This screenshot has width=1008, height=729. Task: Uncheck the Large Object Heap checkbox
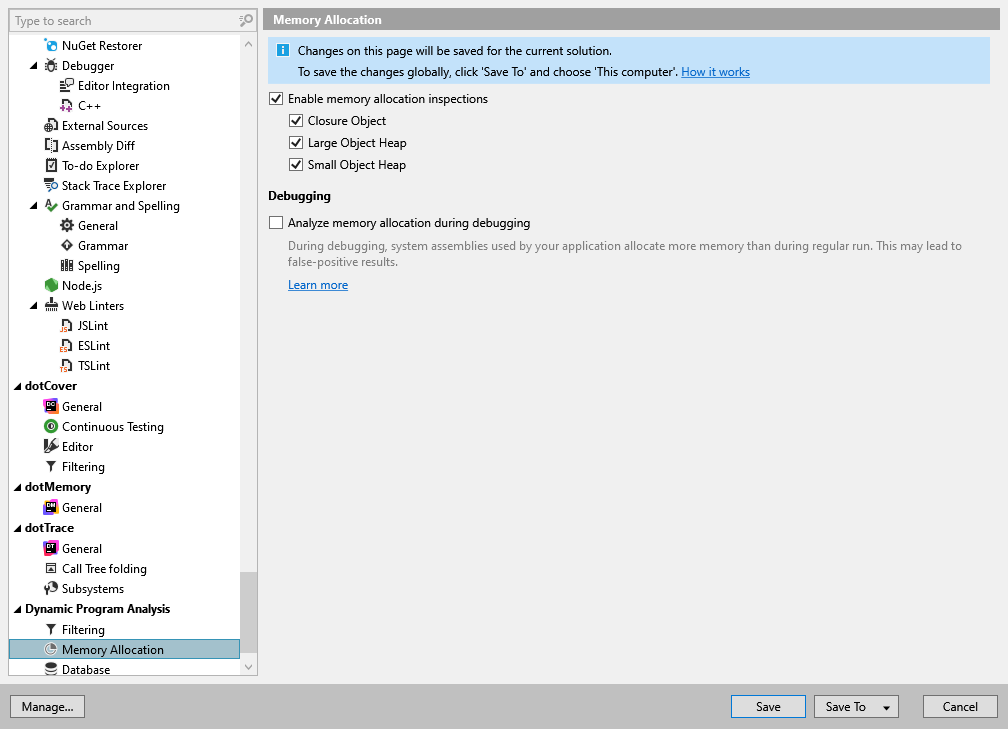(x=296, y=143)
